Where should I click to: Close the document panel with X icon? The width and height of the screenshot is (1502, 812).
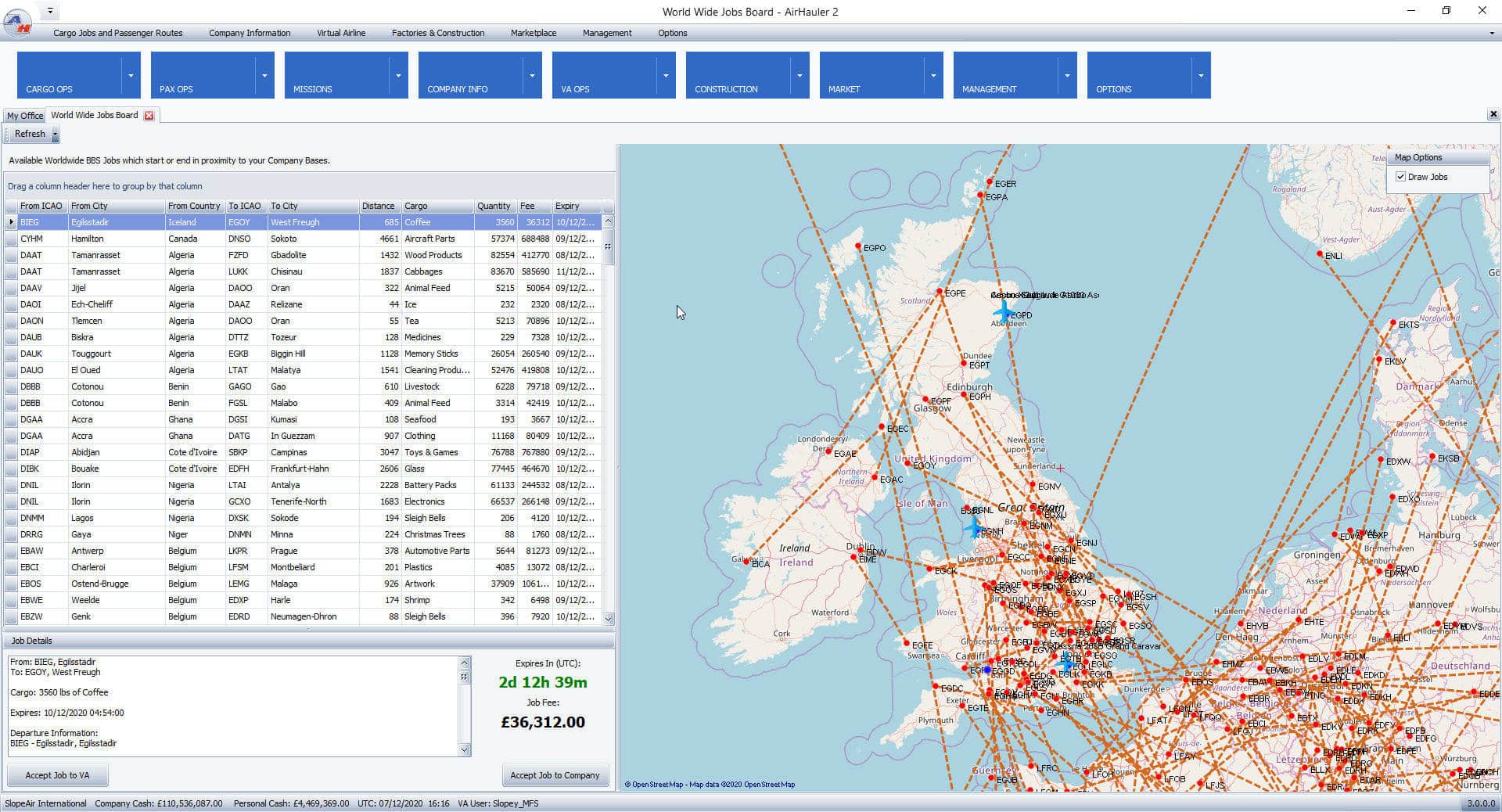[x=1493, y=114]
